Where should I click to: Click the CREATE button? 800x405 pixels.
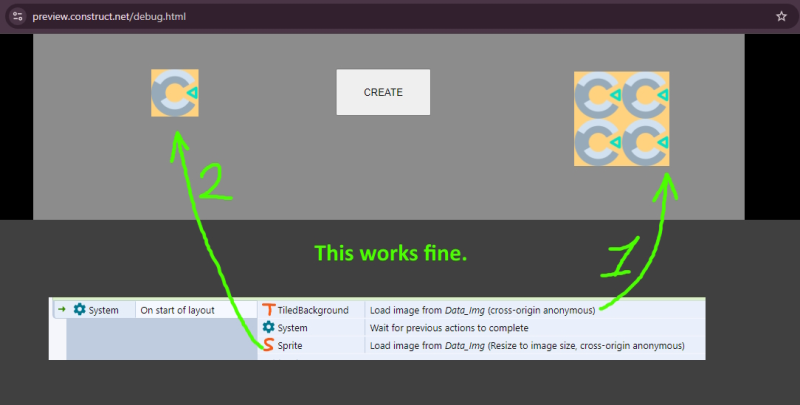[x=383, y=92]
